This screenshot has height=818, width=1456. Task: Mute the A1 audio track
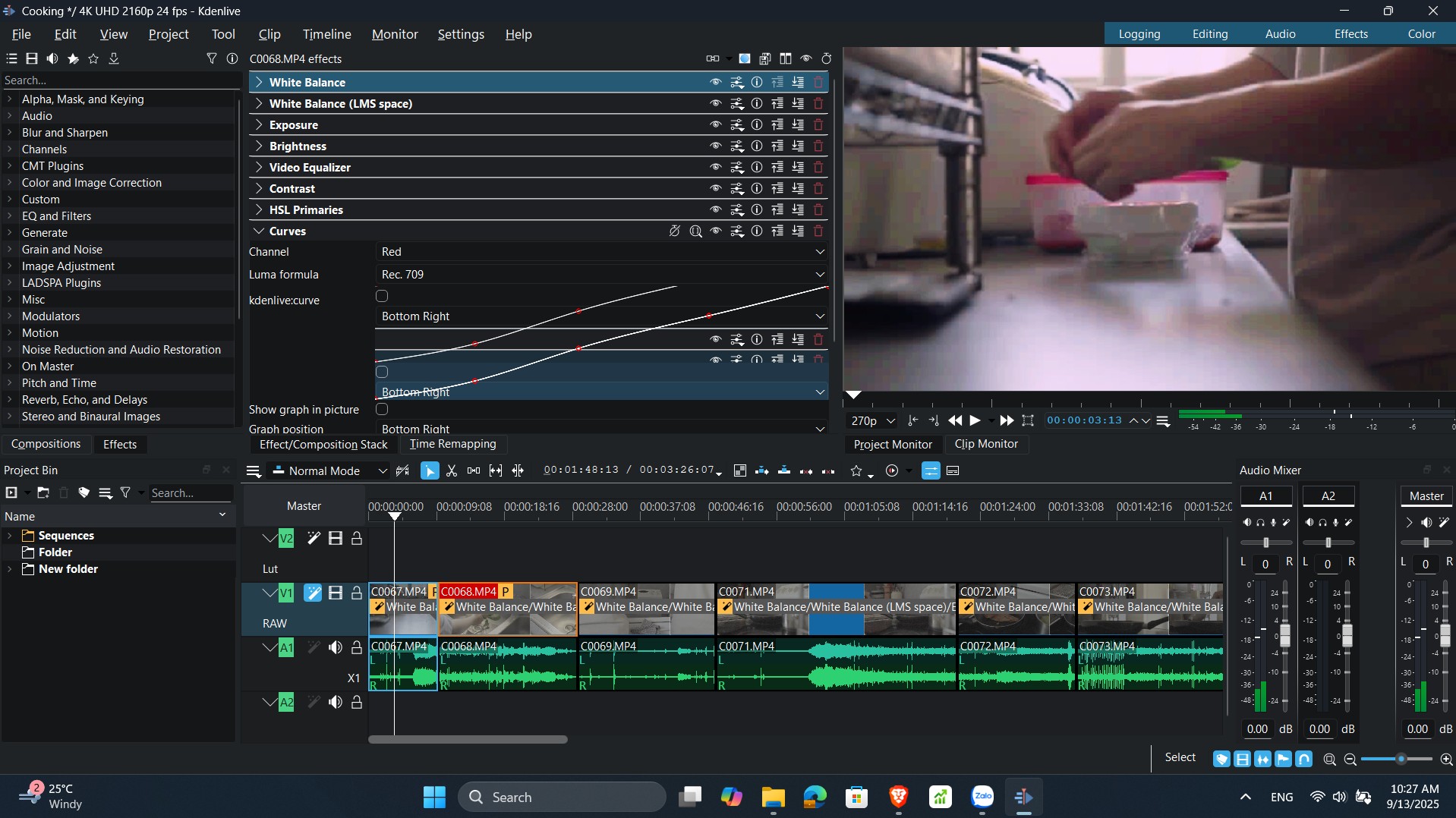335,648
